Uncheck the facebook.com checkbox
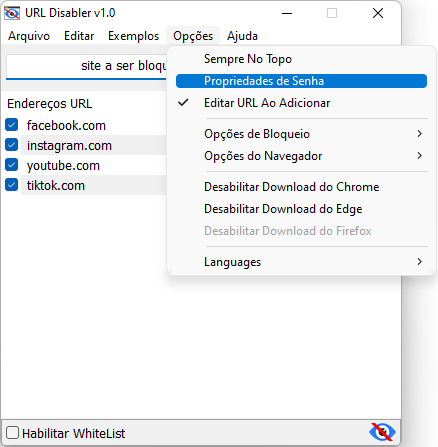This screenshot has width=438, height=447. pos(12,125)
